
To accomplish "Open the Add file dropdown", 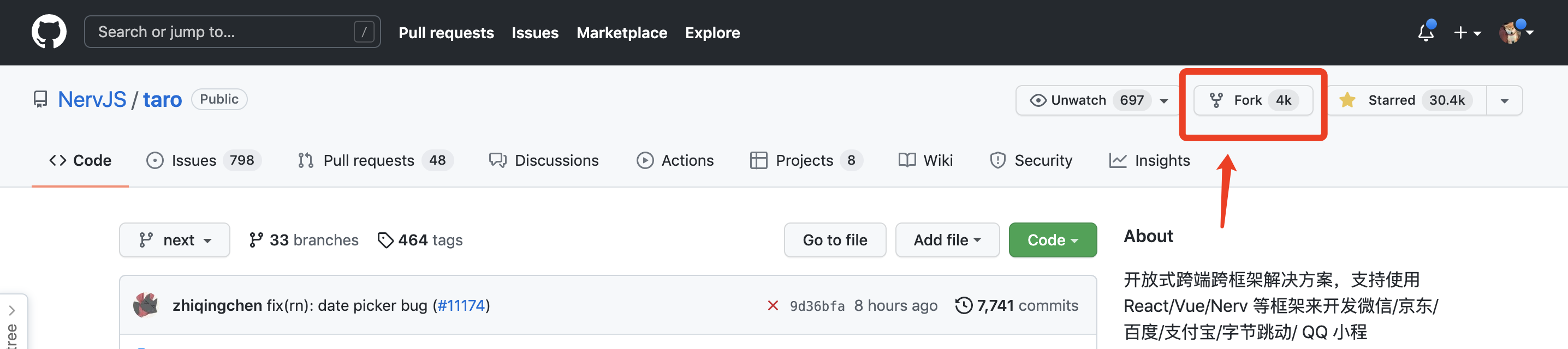I will [947, 240].
